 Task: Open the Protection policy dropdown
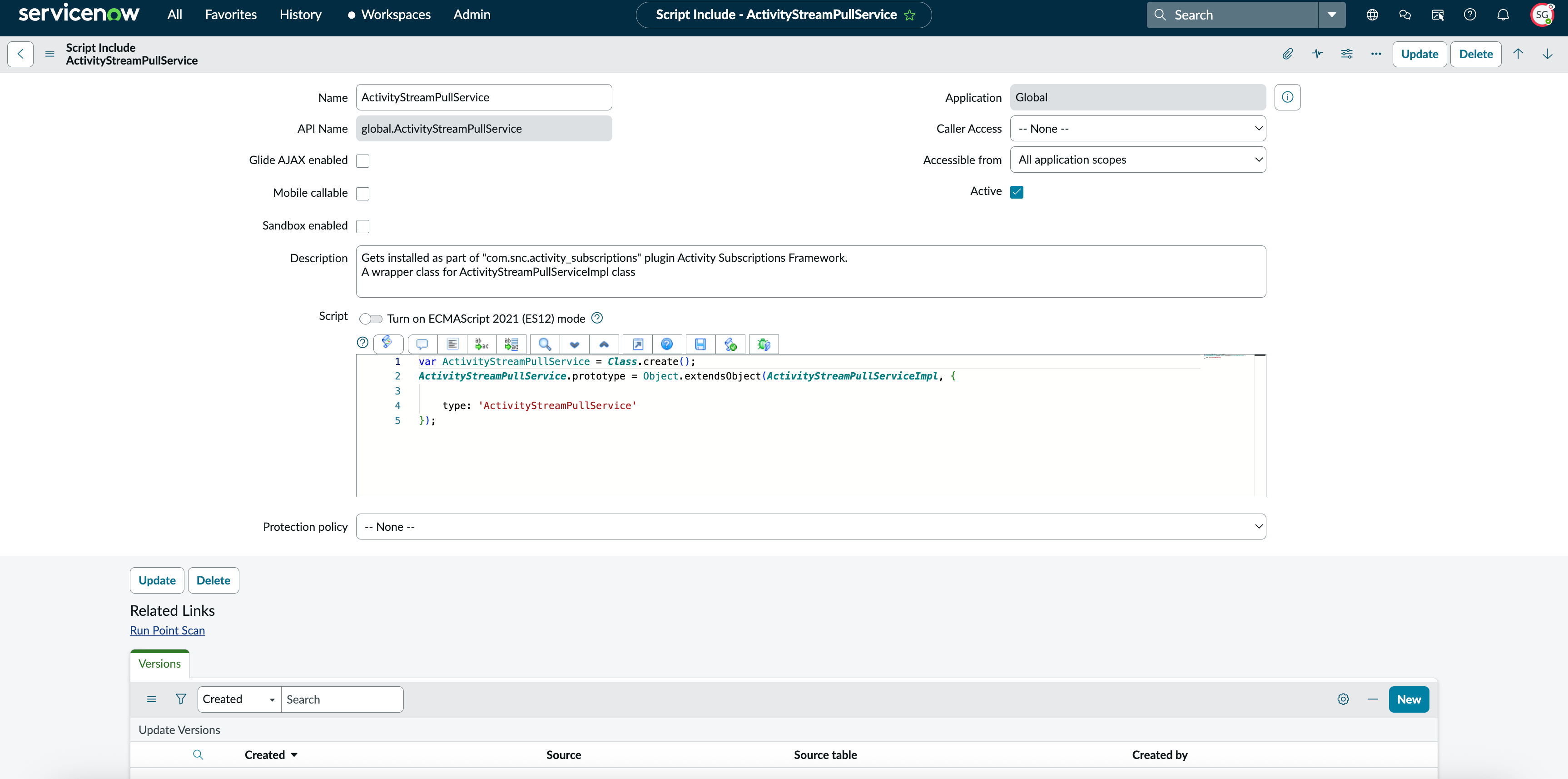(x=811, y=527)
